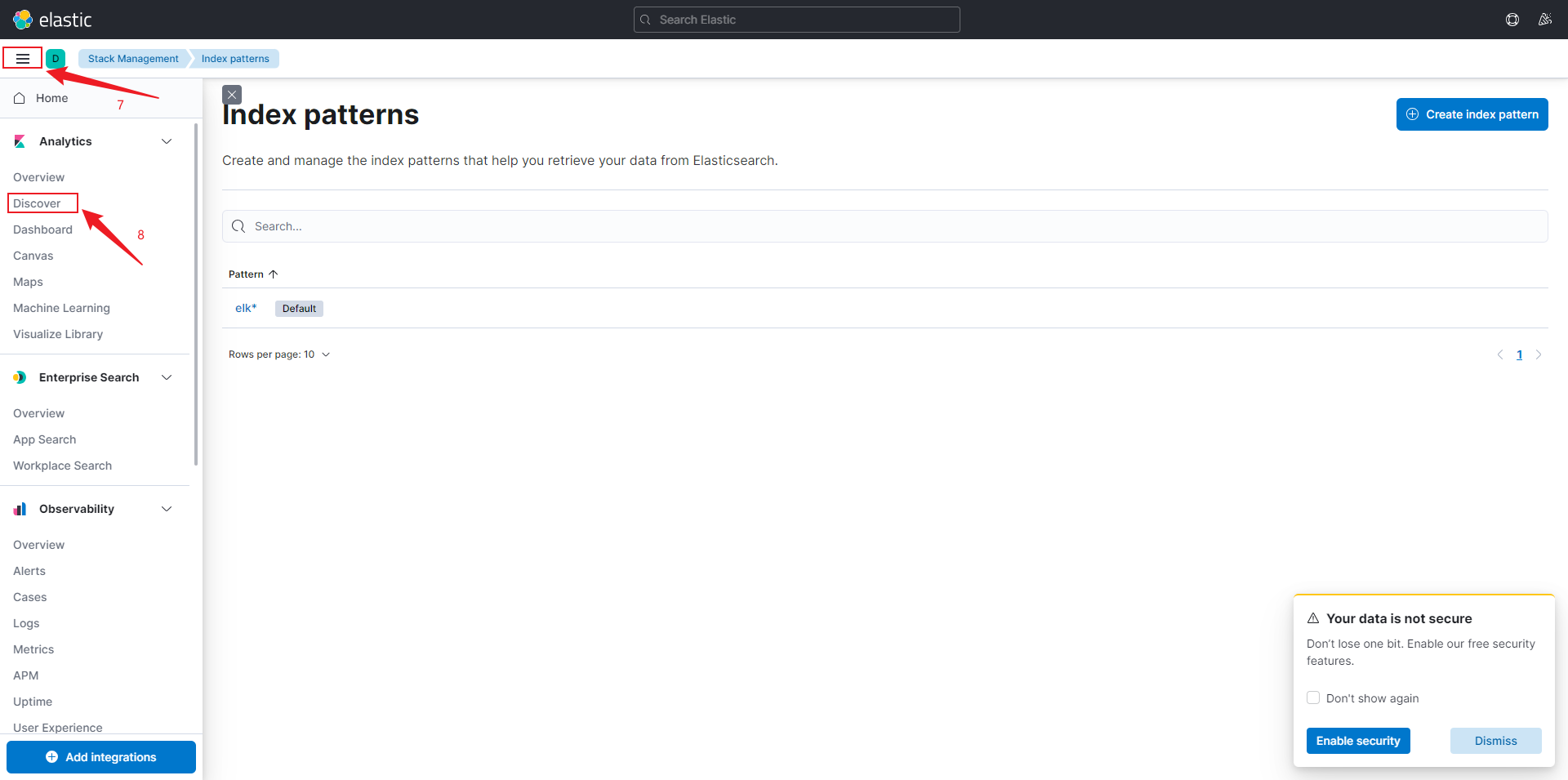Click the D space avatar

(56, 59)
